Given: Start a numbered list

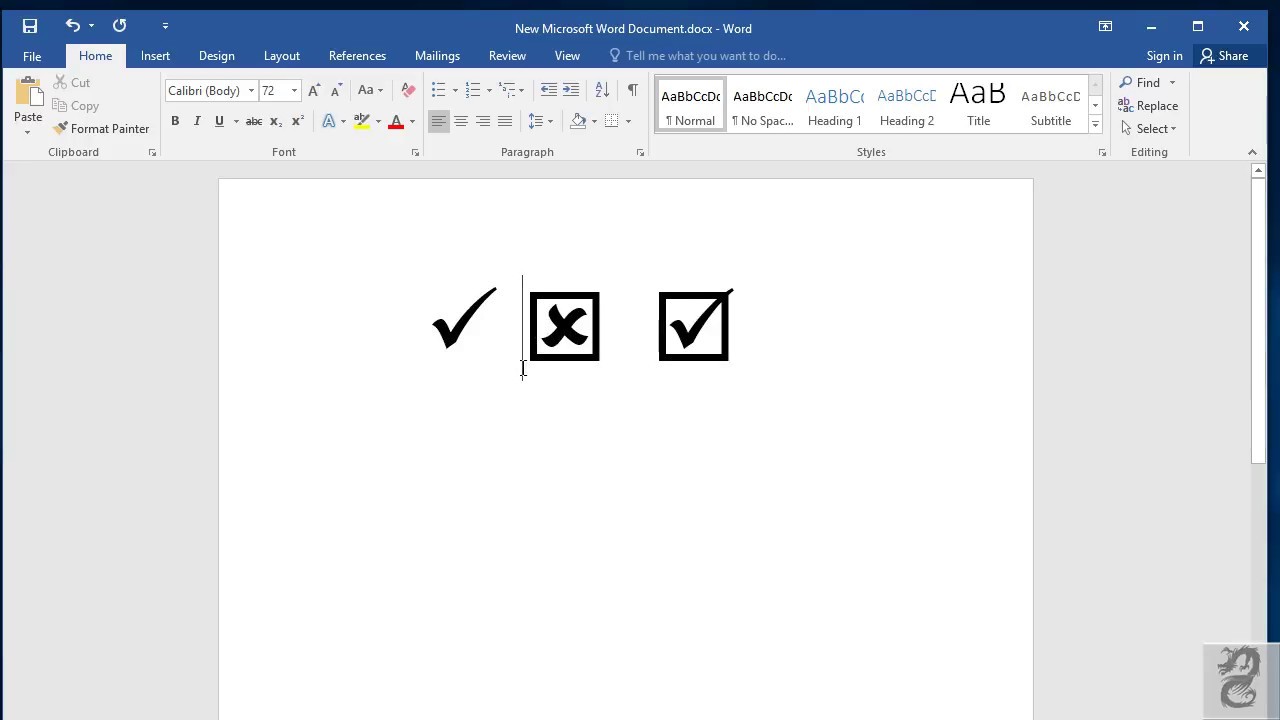Looking at the screenshot, I should (x=473, y=90).
